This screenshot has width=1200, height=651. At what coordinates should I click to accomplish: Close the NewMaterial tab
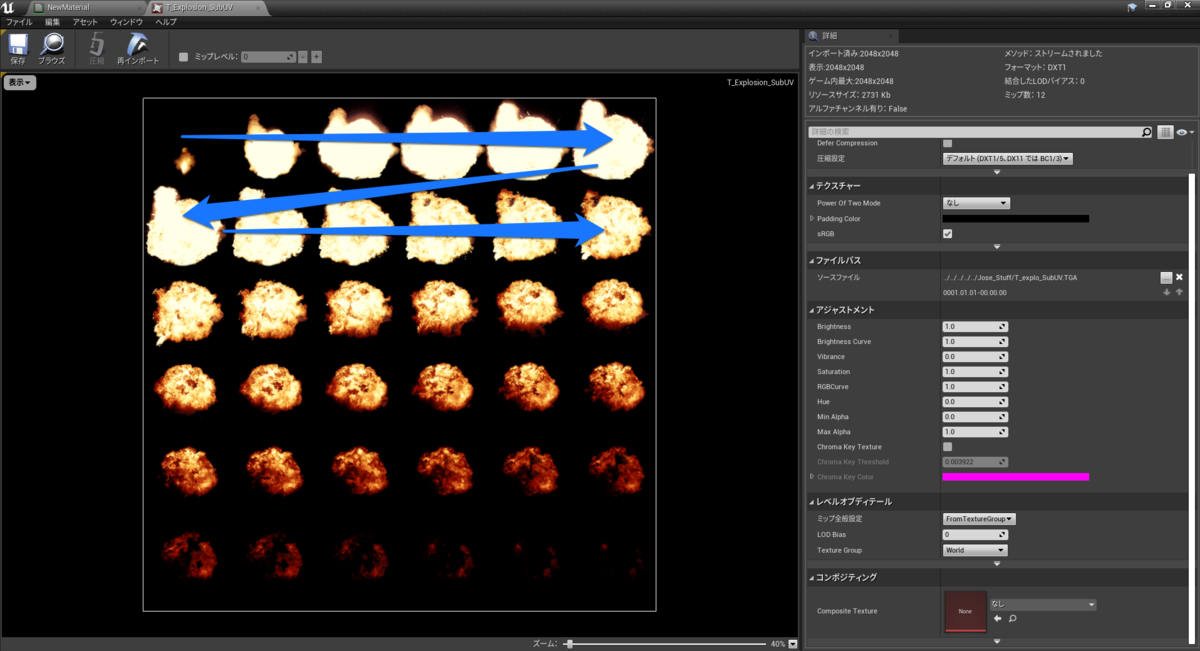pyautogui.click(x=139, y=7)
